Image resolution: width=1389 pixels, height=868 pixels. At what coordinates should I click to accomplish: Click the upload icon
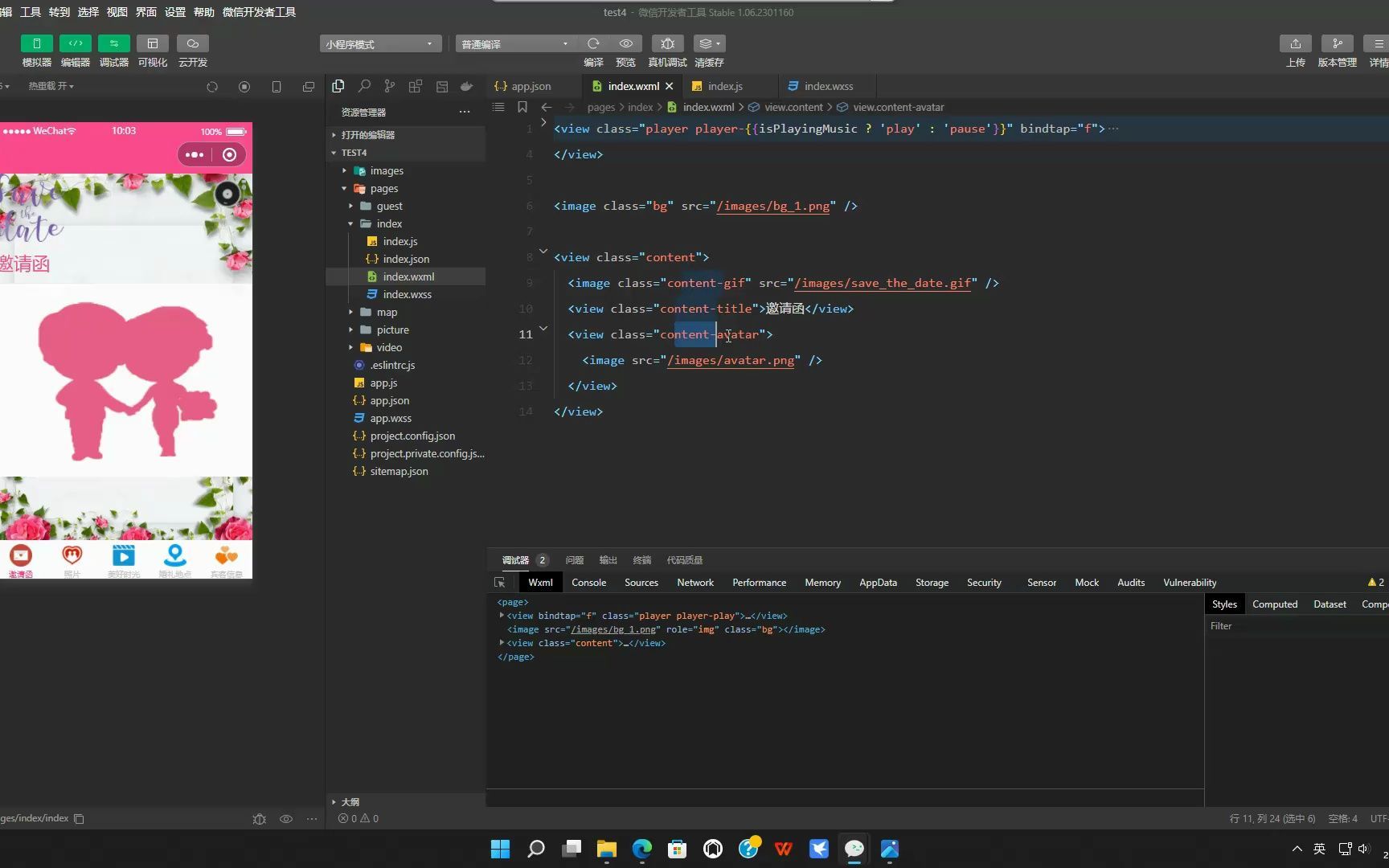click(1295, 43)
